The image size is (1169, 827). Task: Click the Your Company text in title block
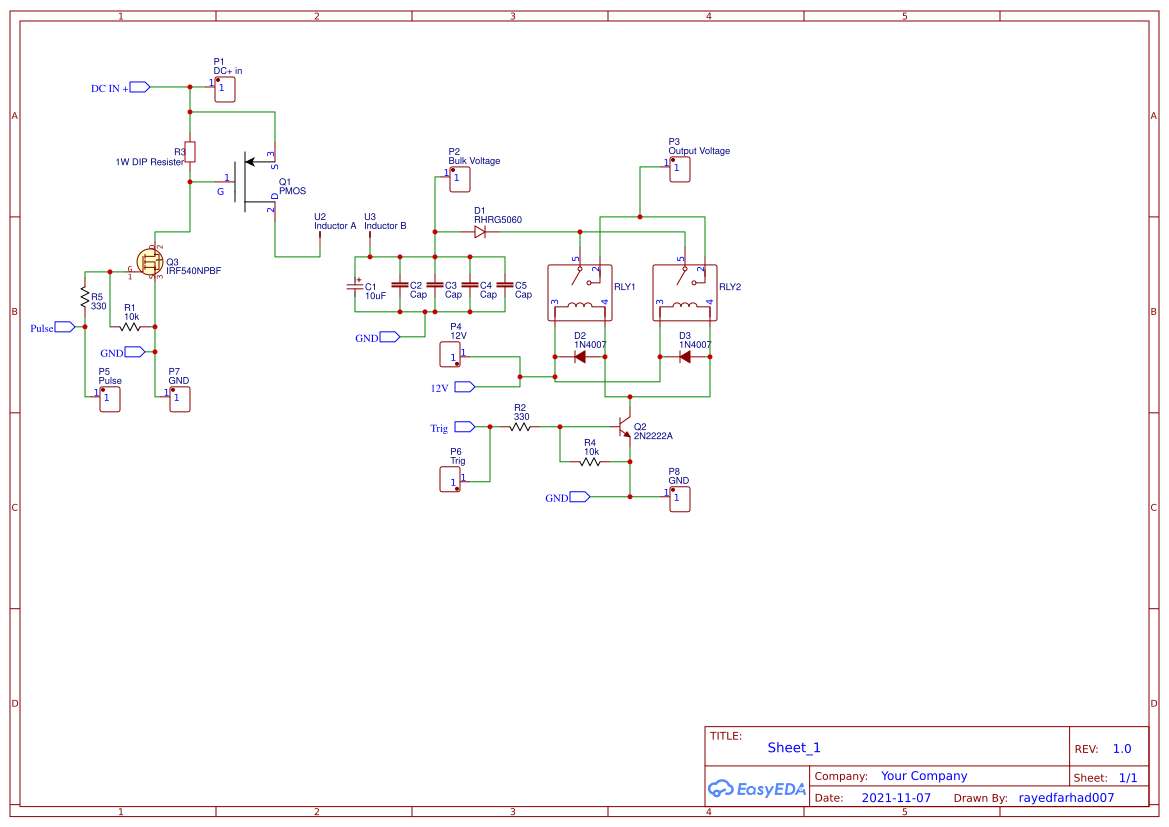923,776
